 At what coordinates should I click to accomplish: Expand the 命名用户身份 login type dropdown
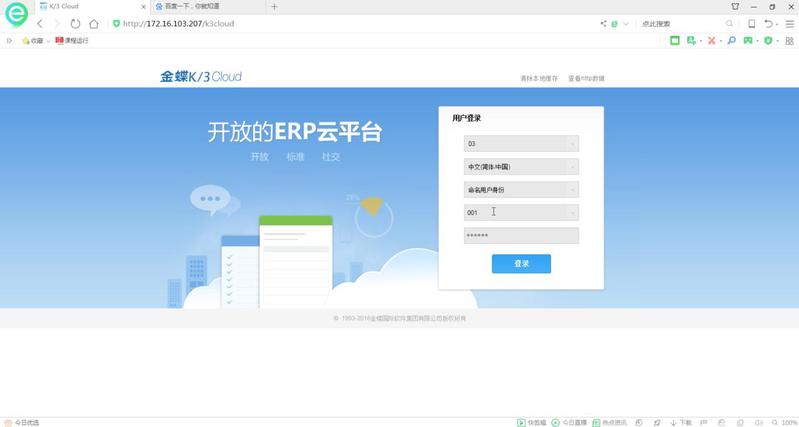pyautogui.click(x=520, y=189)
